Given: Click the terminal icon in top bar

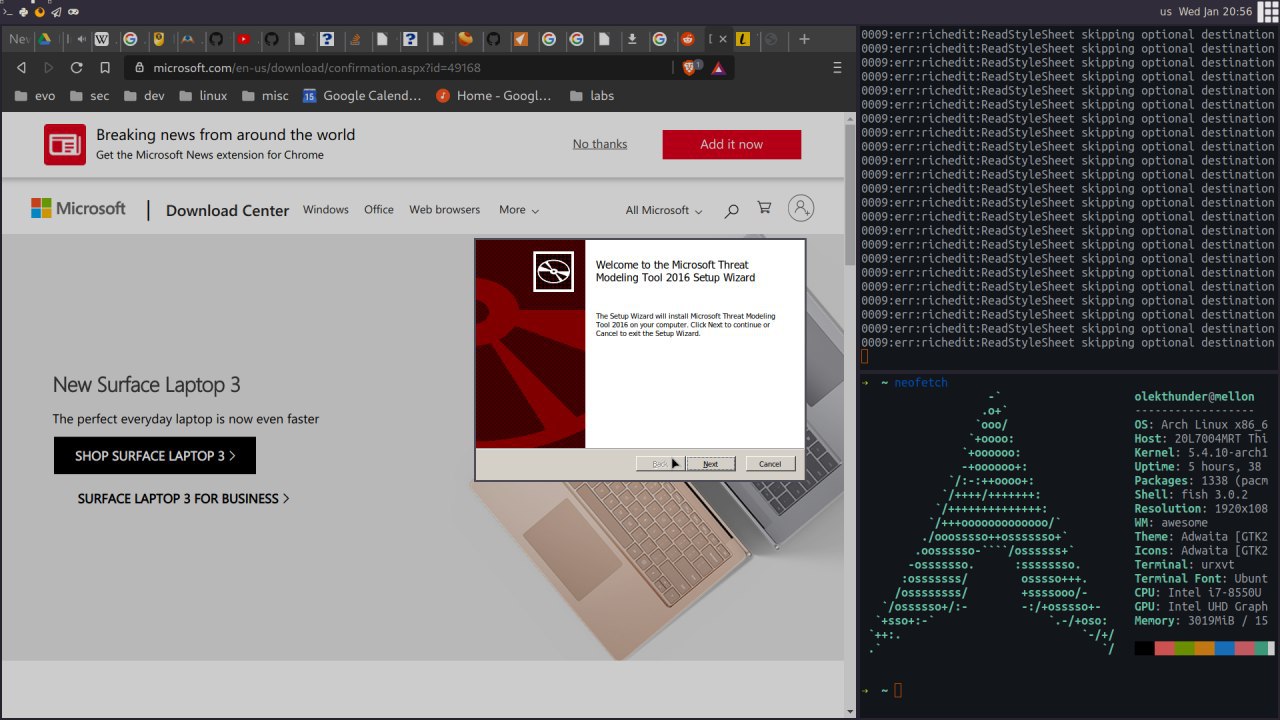Looking at the screenshot, I should coord(8,12).
